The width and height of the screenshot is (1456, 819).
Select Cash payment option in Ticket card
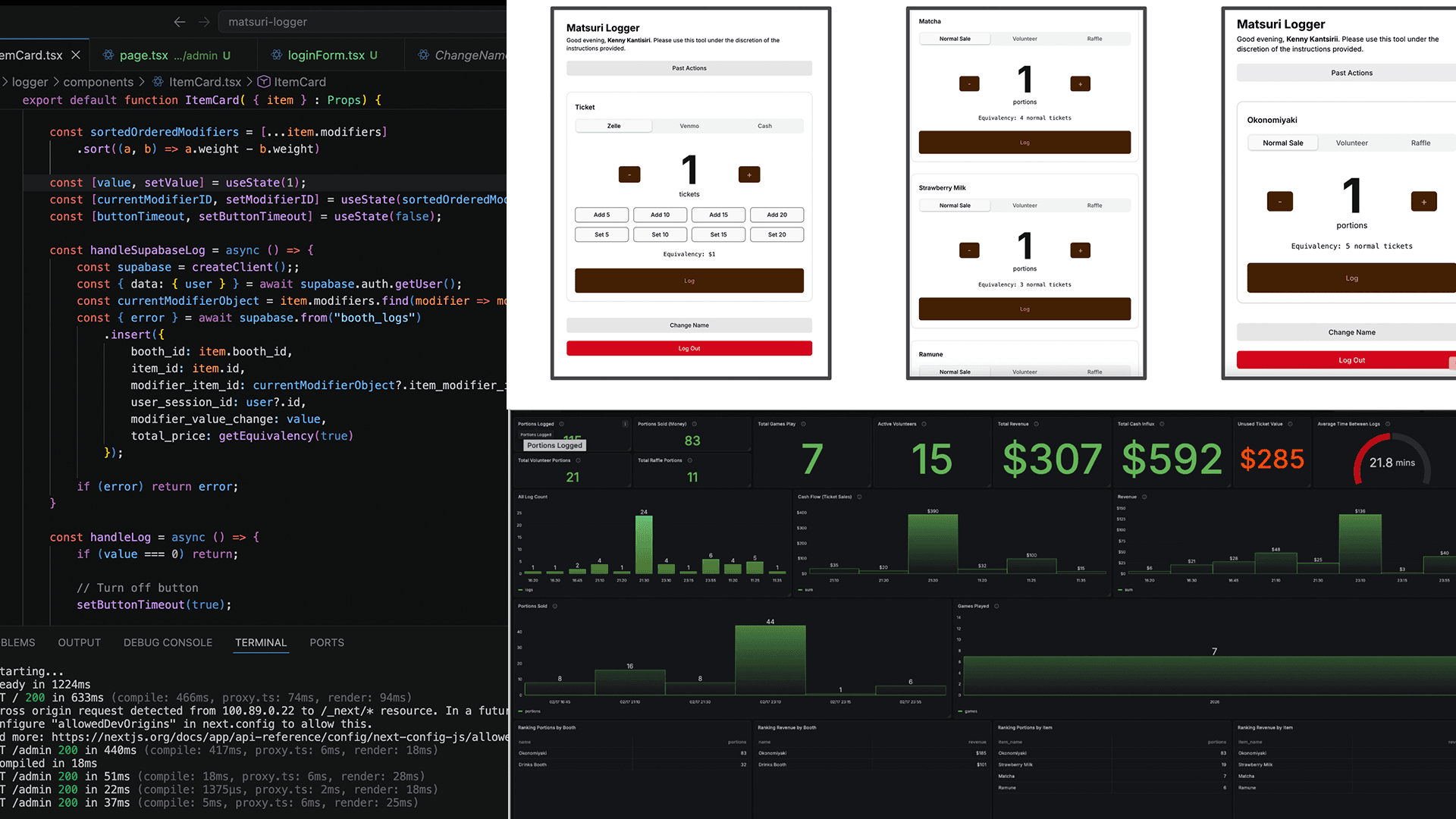click(764, 126)
